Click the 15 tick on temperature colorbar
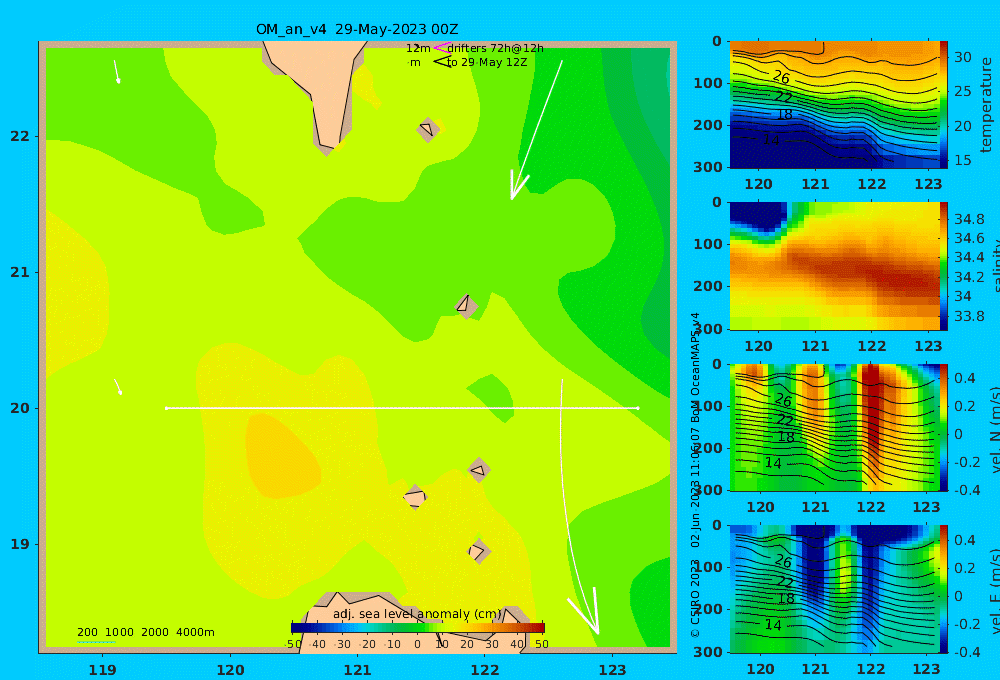This screenshot has height=680, width=1000. point(962,160)
